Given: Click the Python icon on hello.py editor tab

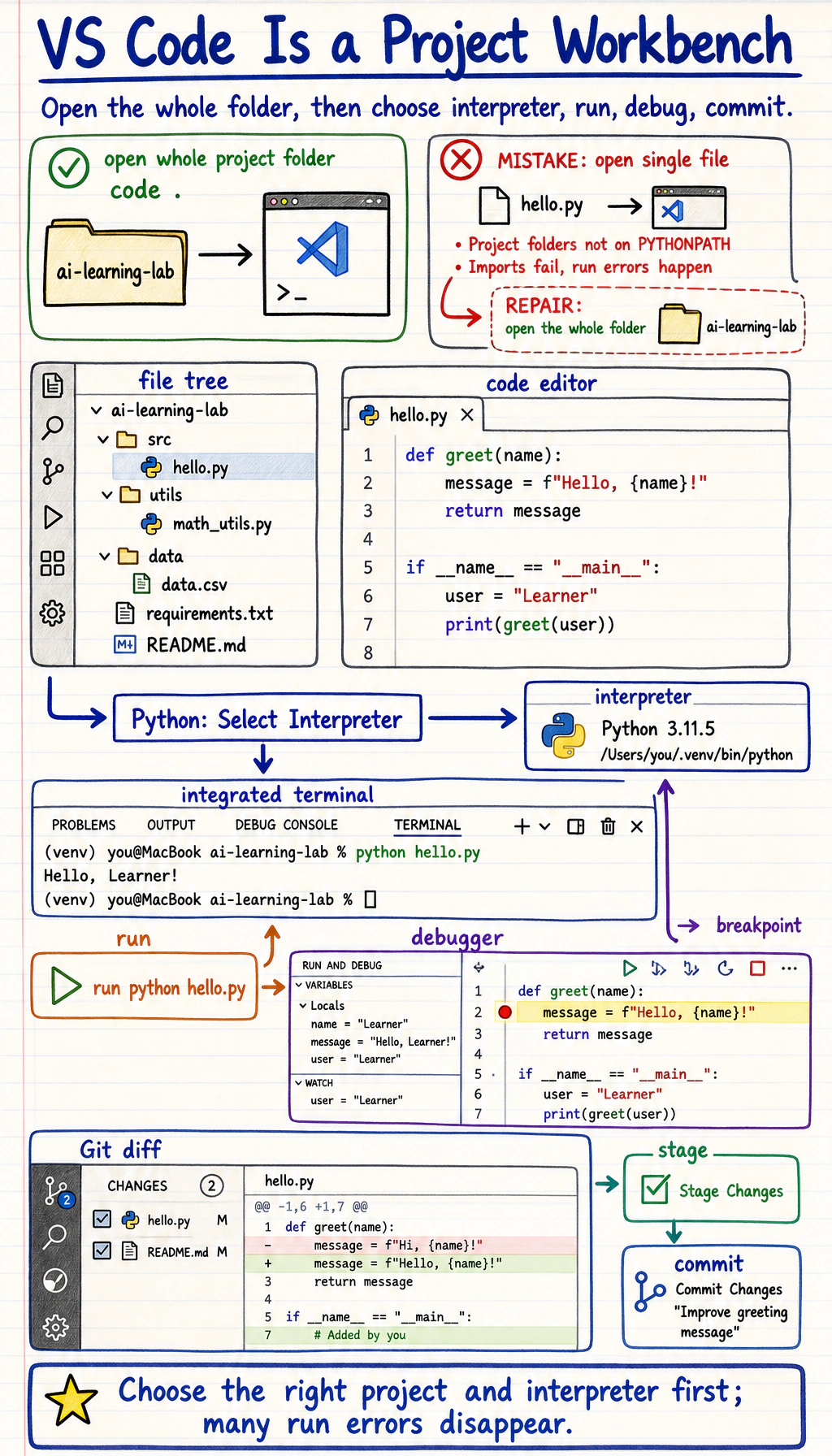Looking at the screenshot, I should pyautogui.click(x=369, y=415).
